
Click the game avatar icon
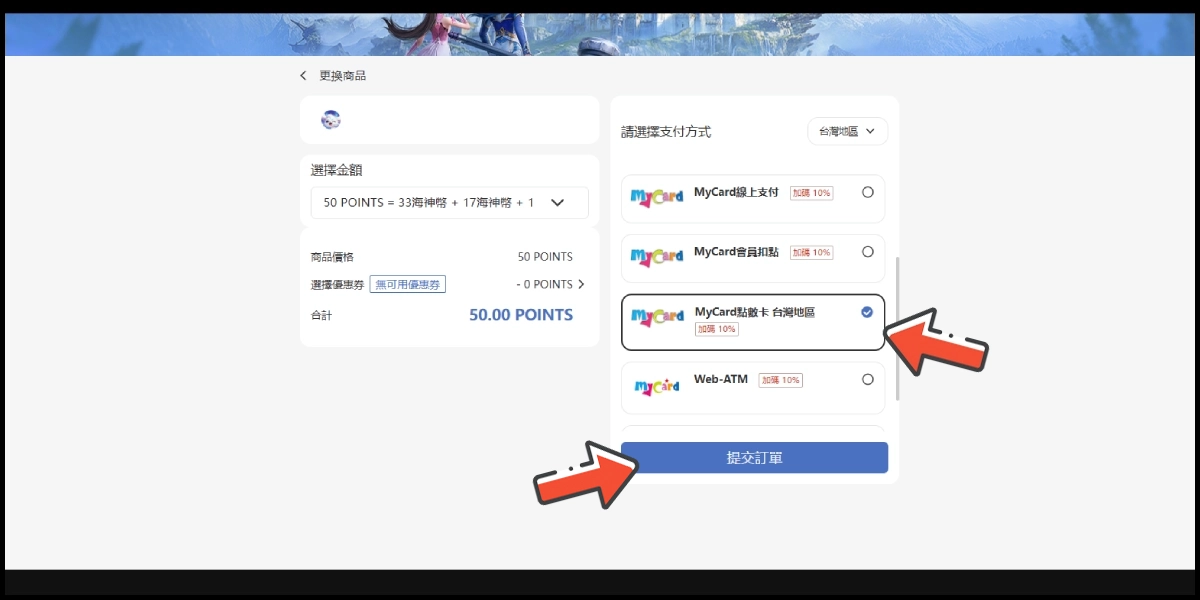pyautogui.click(x=331, y=120)
